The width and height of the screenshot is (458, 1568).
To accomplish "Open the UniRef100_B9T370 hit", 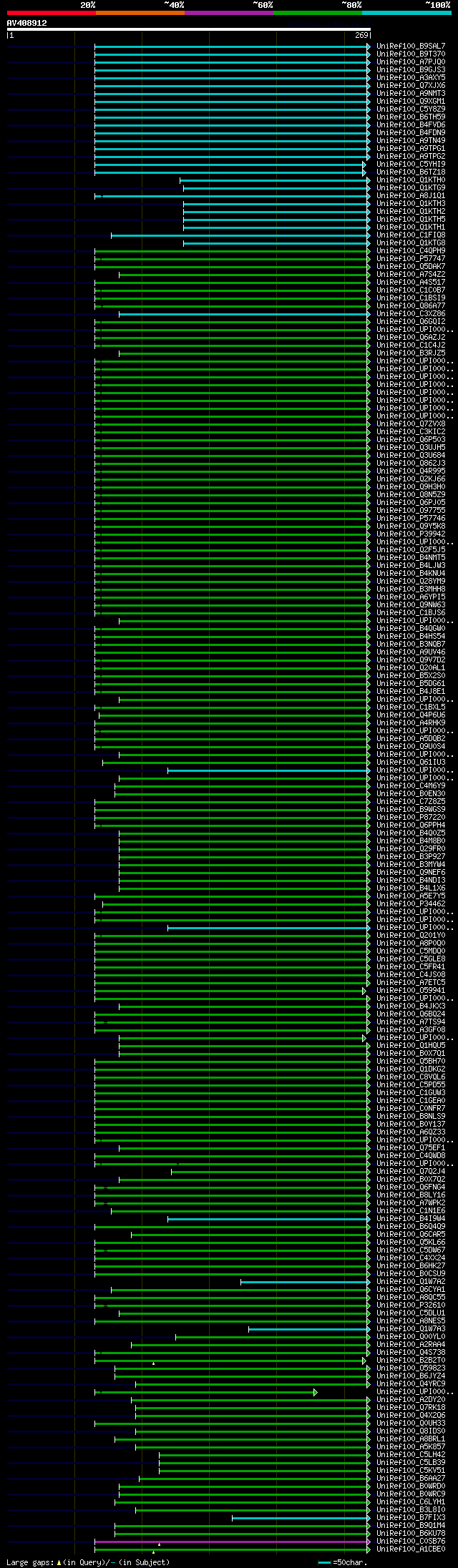I will [411, 54].
